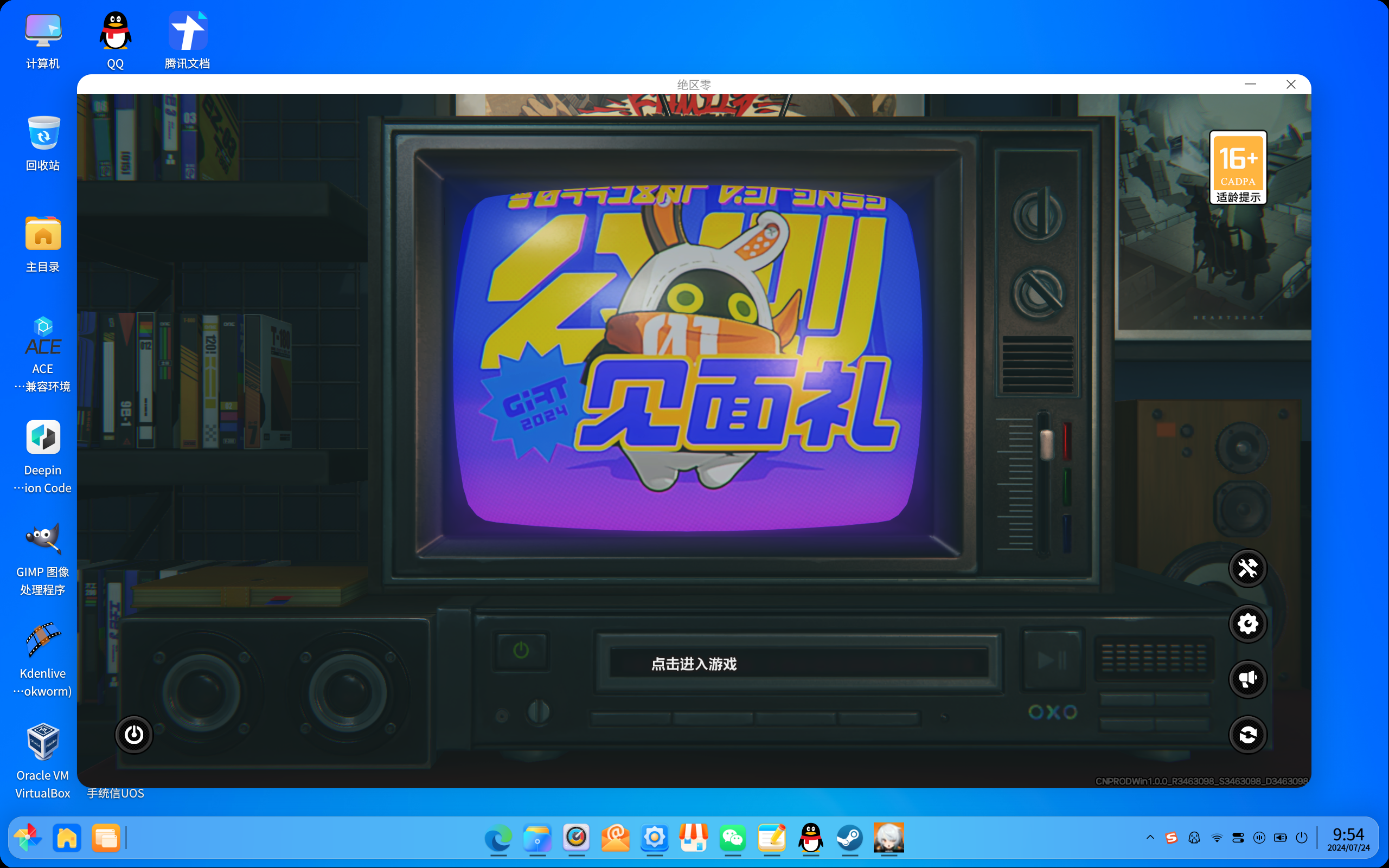View the 16+ CADPA age rating notice
The height and width of the screenshot is (868, 1389).
pyautogui.click(x=1238, y=167)
